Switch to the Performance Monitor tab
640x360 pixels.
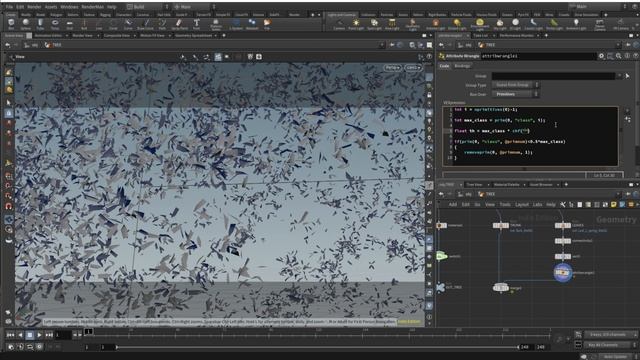[x=516, y=36]
